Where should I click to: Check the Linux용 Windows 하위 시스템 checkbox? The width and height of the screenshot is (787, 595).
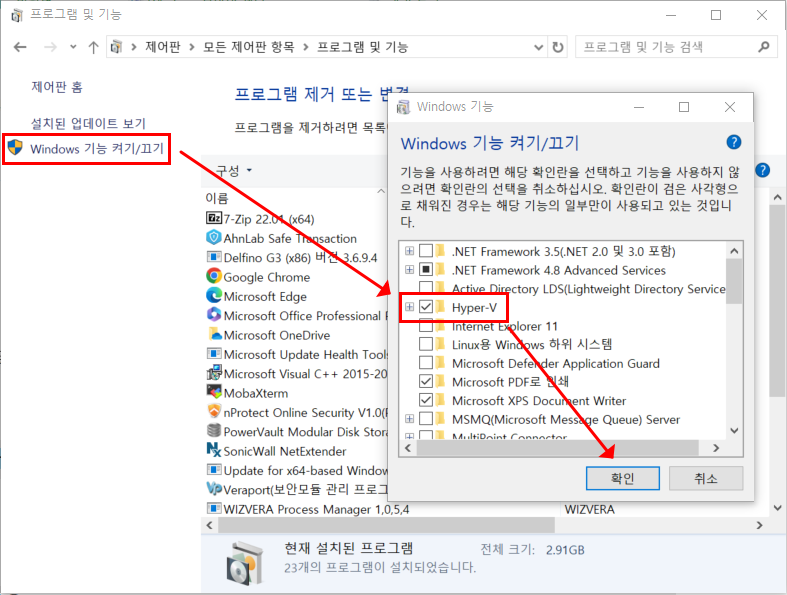tap(426, 344)
